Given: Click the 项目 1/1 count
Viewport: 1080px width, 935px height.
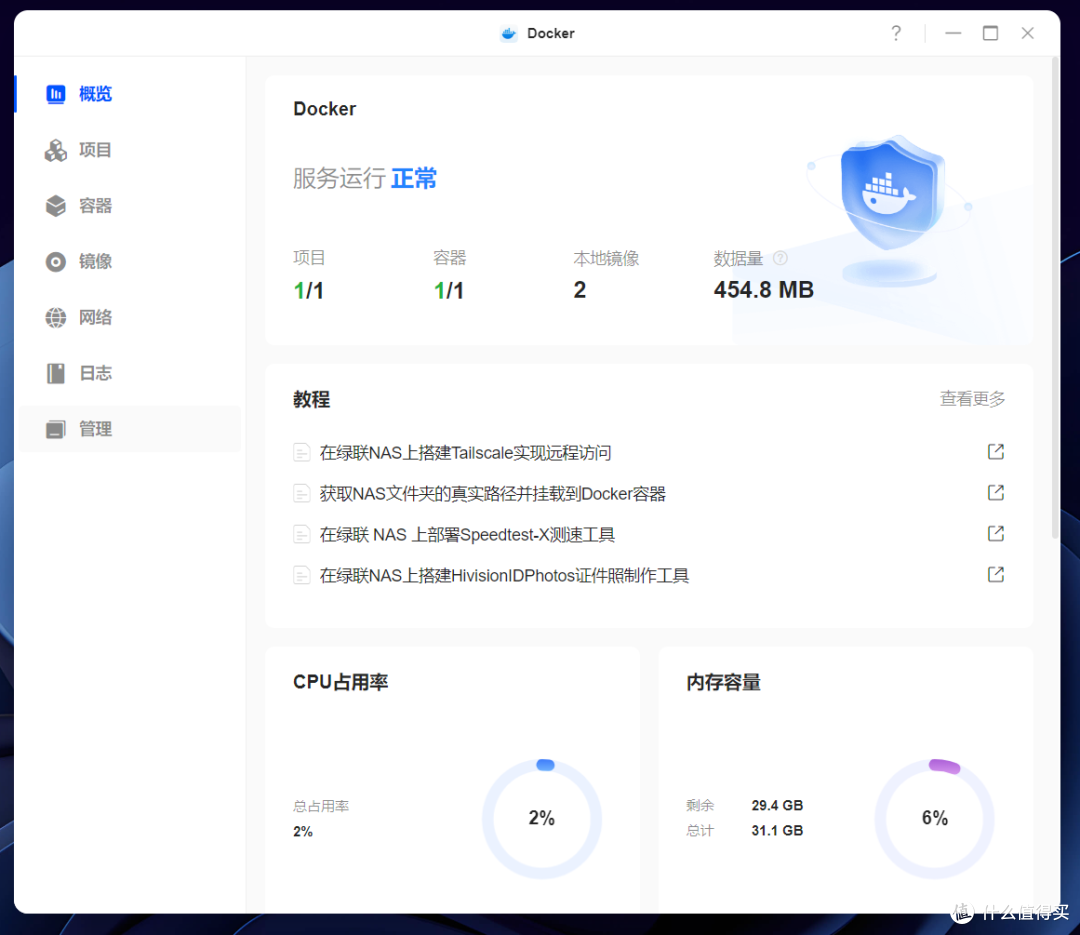Looking at the screenshot, I should (x=309, y=290).
